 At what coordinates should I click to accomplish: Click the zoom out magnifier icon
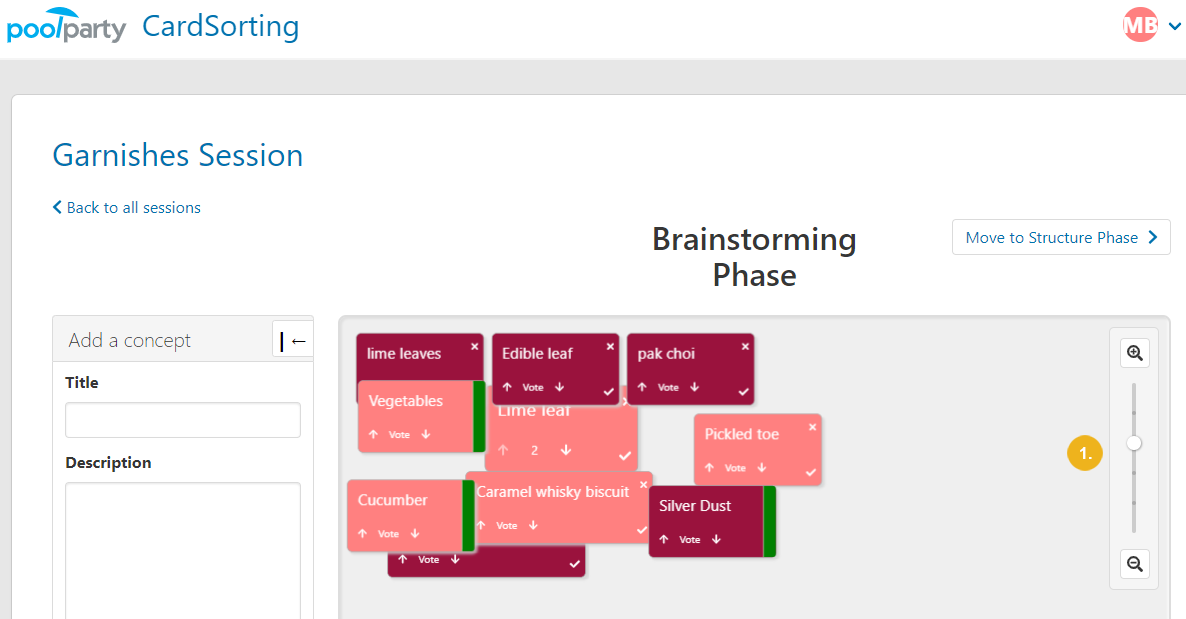[1135, 564]
